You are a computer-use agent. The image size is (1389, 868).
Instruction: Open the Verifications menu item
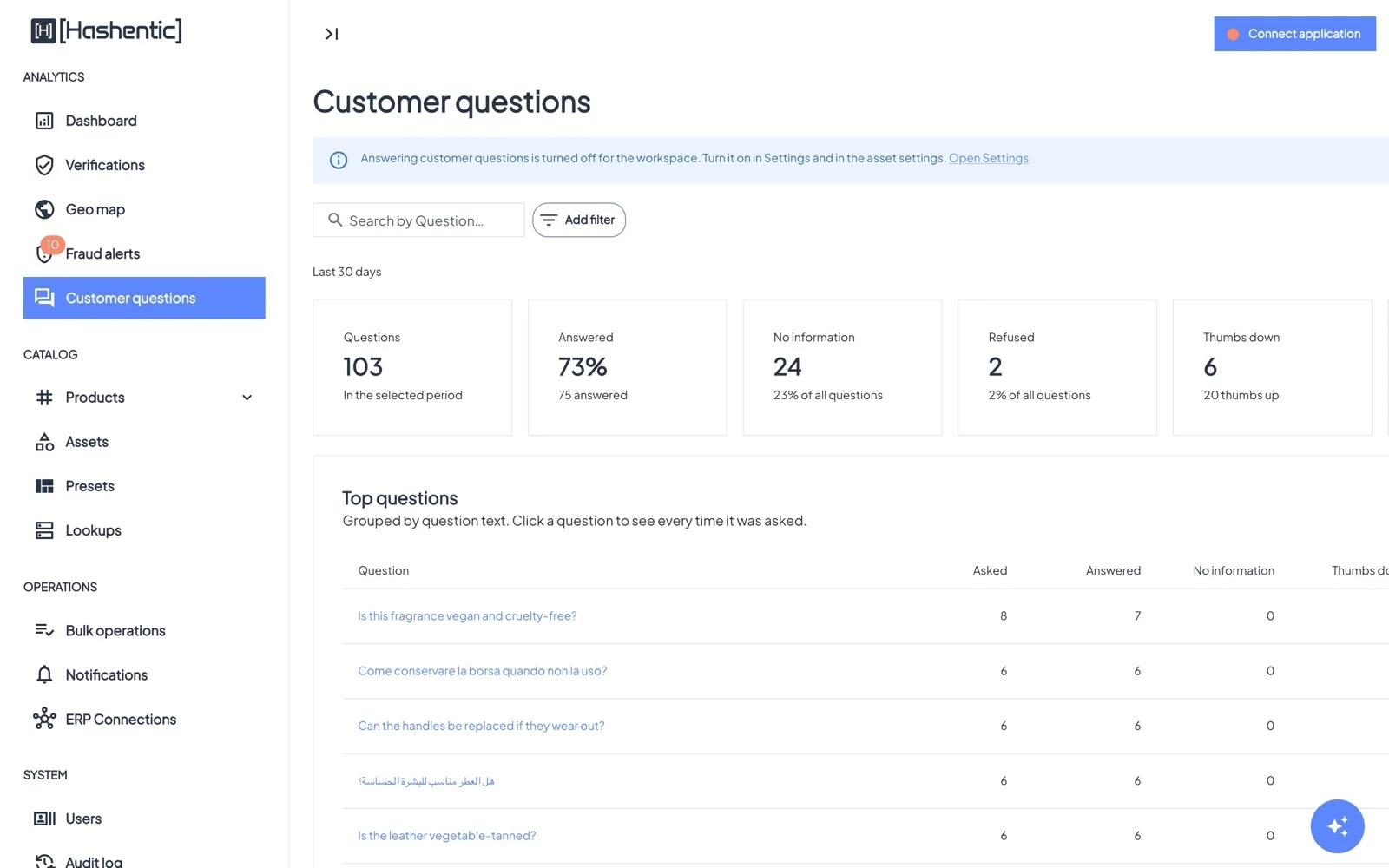pos(144,165)
